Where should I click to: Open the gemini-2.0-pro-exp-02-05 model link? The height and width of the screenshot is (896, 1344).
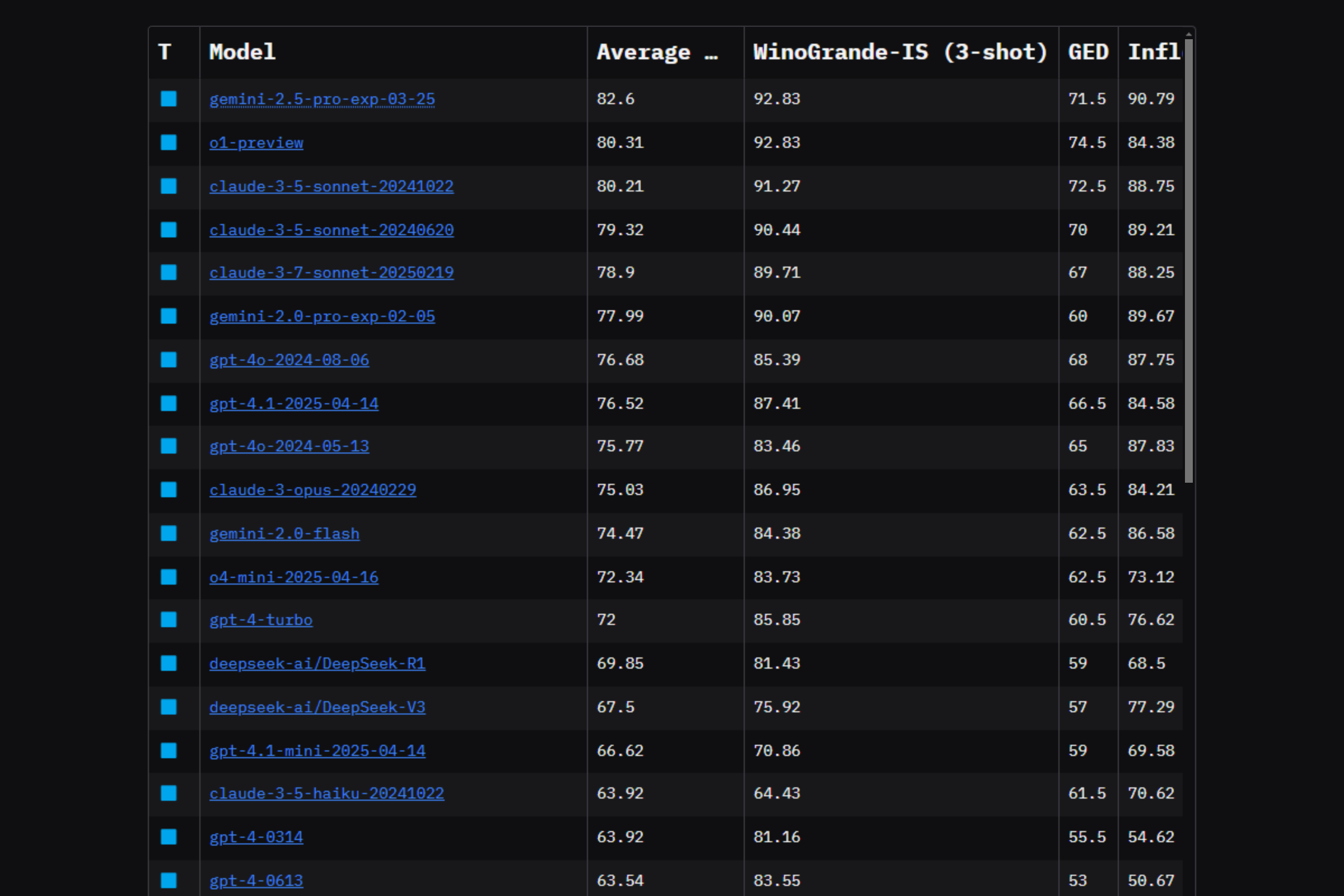(323, 316)
